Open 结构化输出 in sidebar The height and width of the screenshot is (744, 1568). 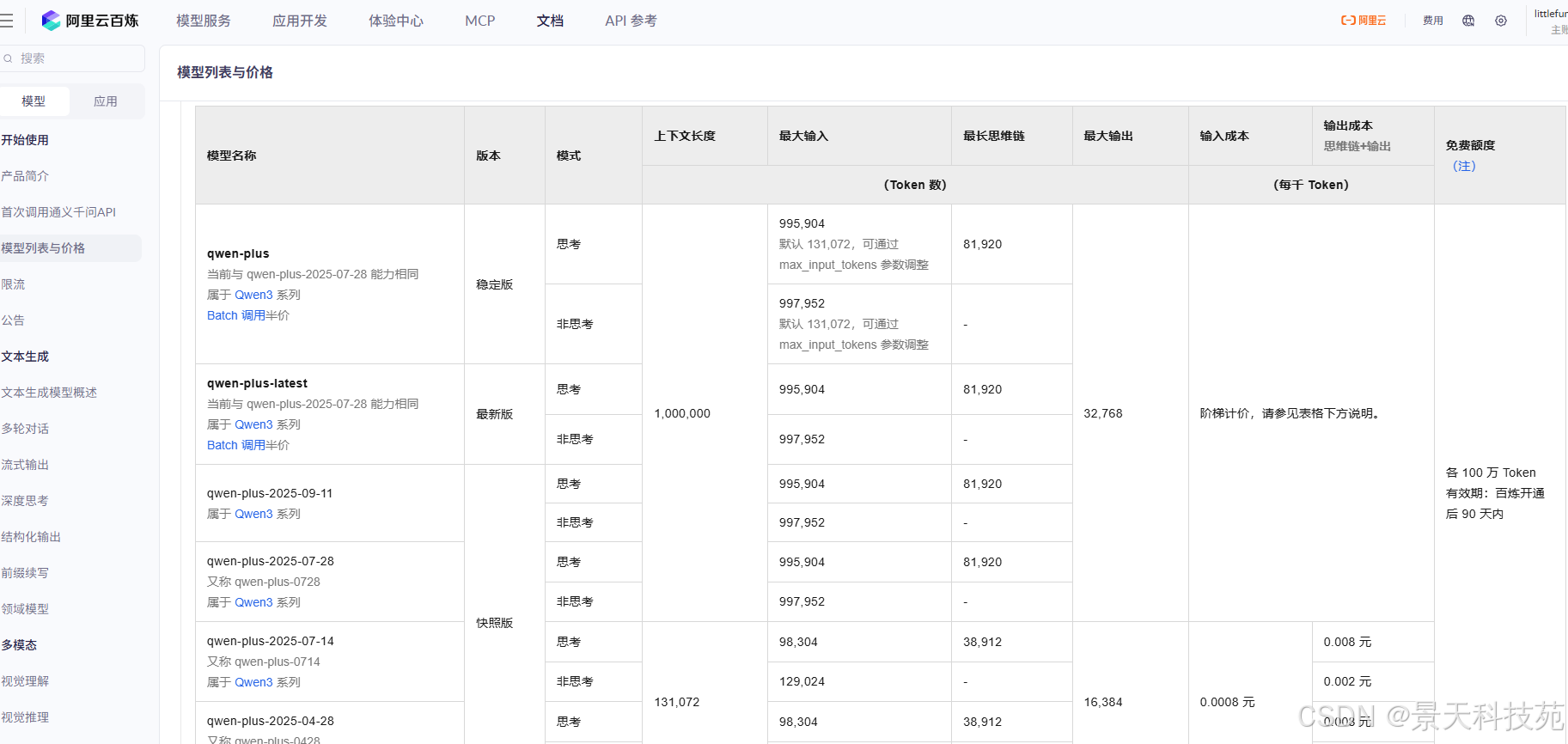31,537
